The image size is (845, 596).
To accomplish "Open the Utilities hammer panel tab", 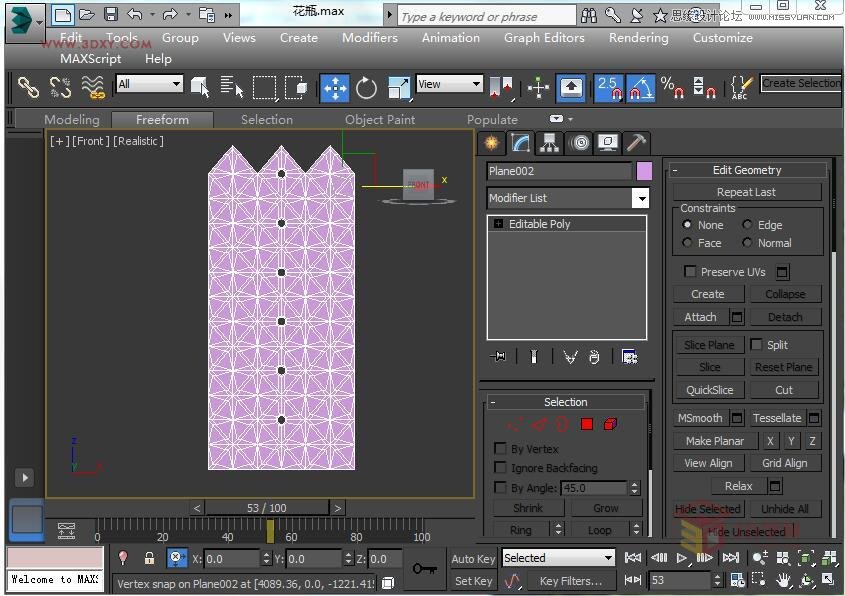I will [636, 142].
